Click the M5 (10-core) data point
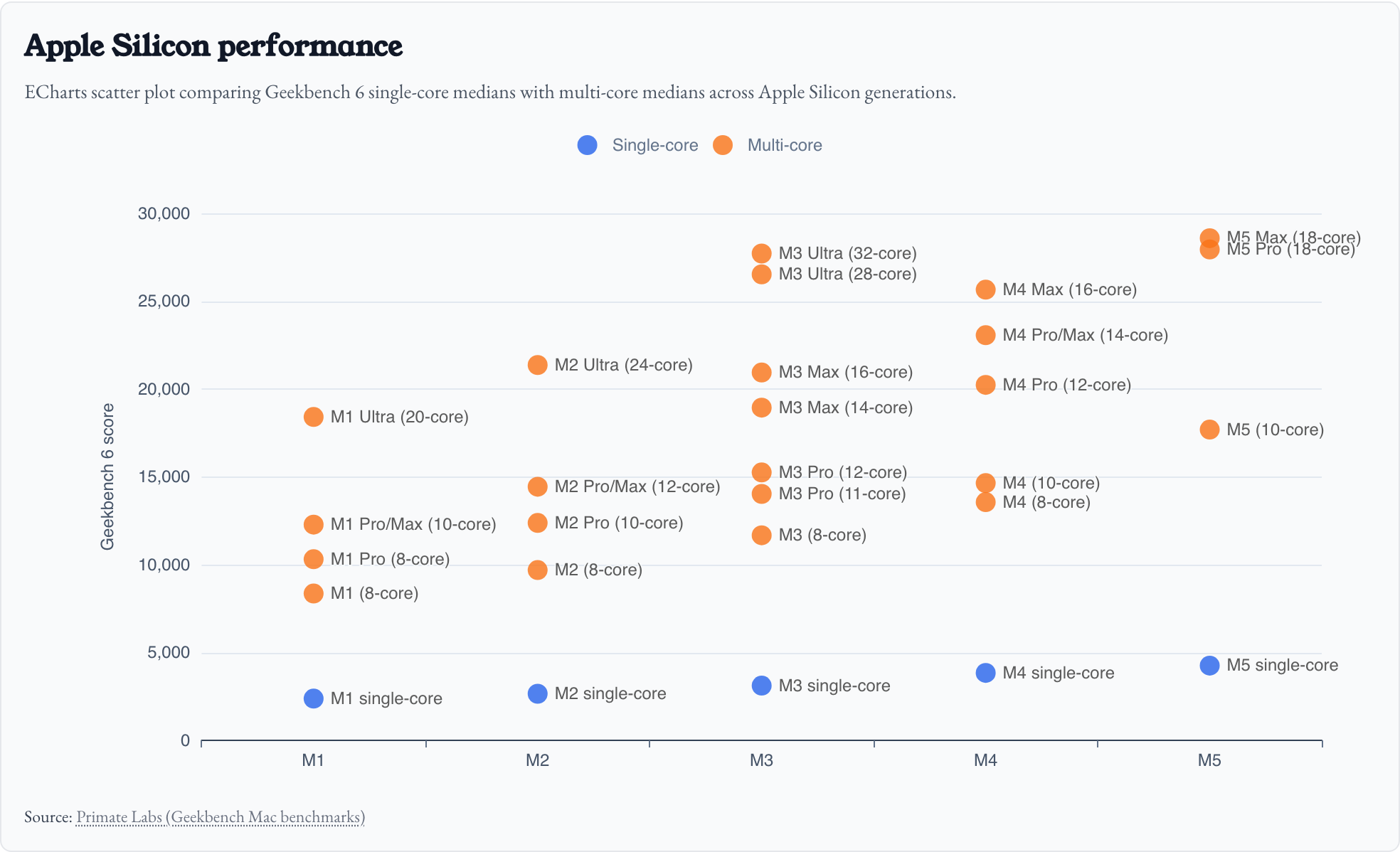 tap(1209, 430)
